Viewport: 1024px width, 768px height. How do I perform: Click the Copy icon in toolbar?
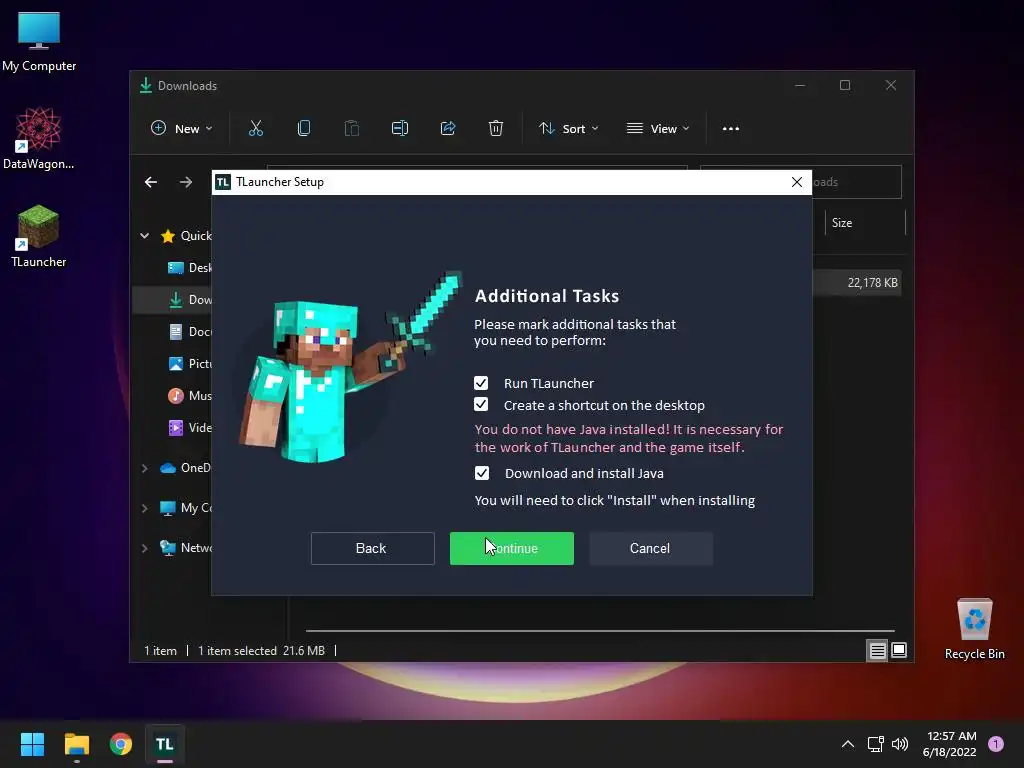(304, 129)
